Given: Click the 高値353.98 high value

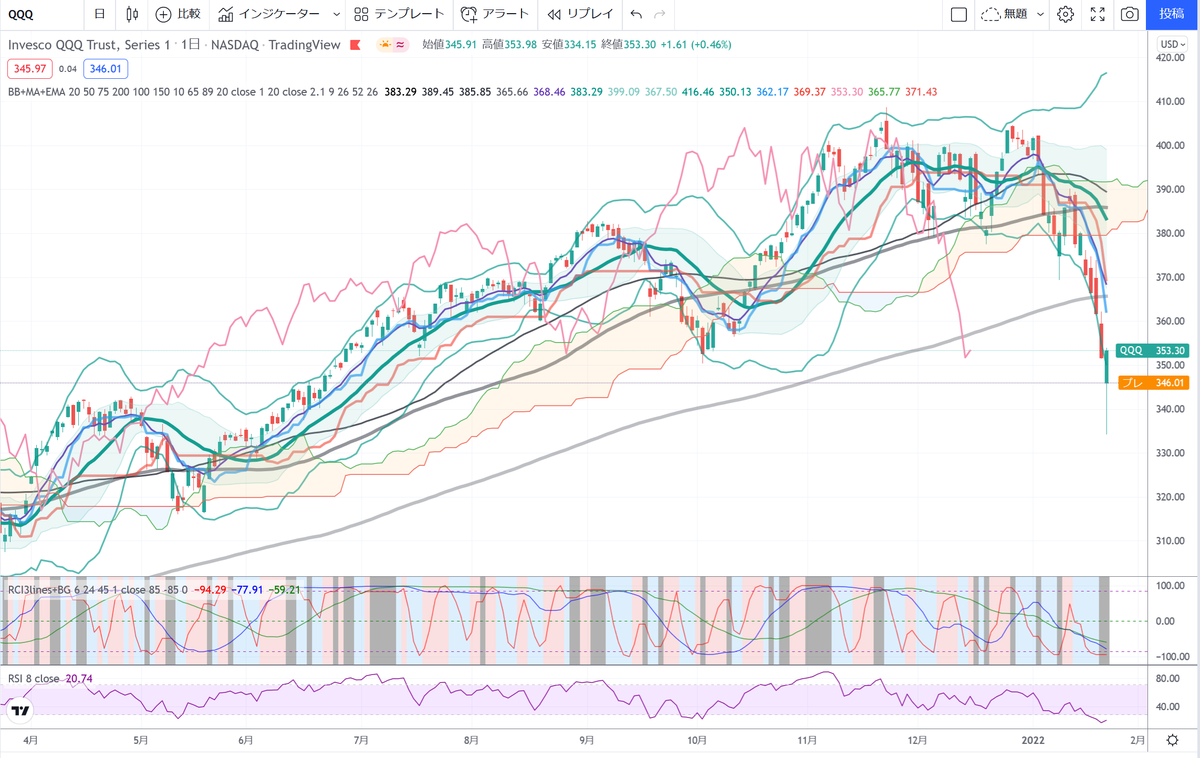Looking at the screenshot, I should (509, 44).
